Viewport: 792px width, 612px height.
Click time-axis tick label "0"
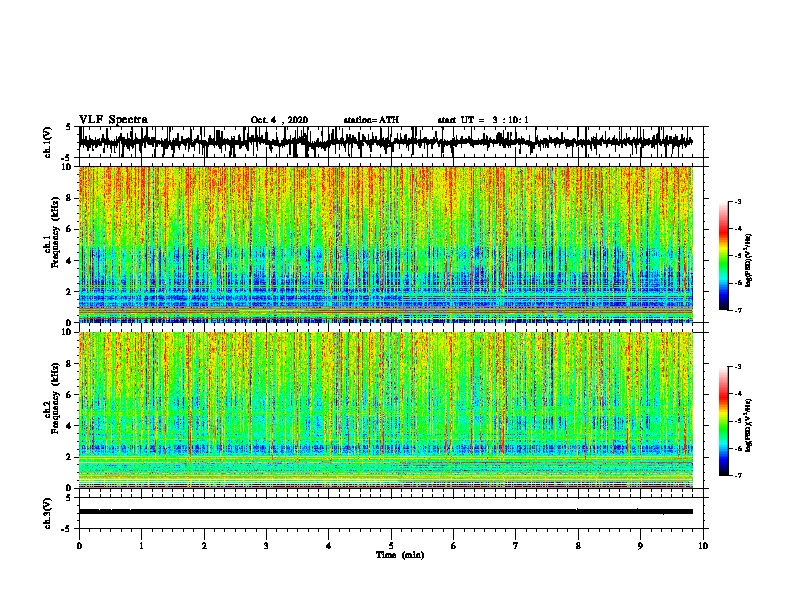click(79, 546)
